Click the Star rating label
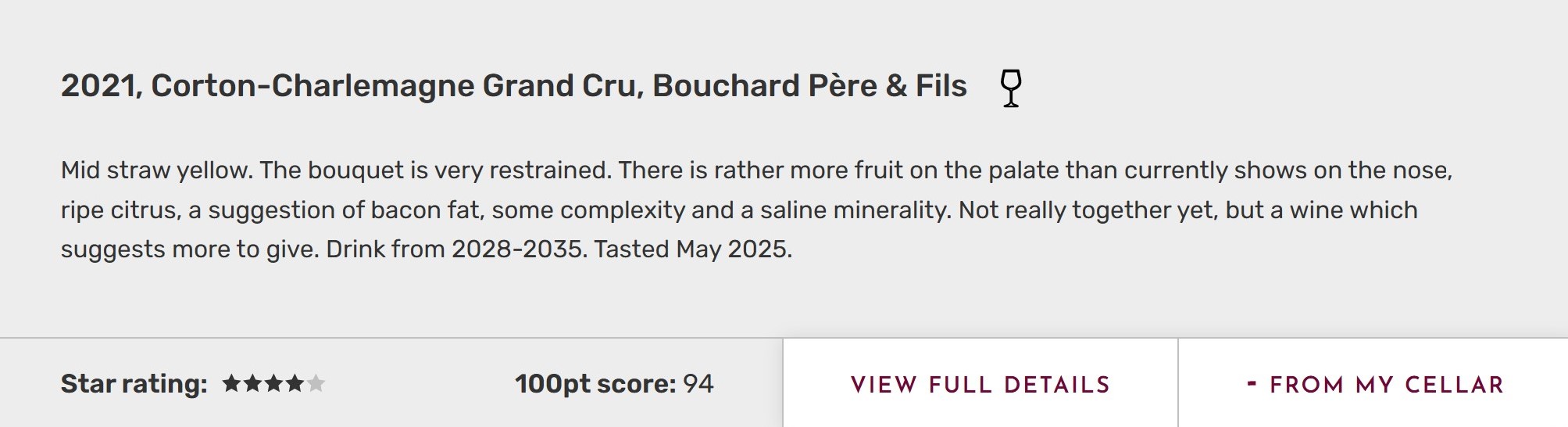Viewport: 1568px width, 427px height. pyautogui.click(x=134, y=384)
